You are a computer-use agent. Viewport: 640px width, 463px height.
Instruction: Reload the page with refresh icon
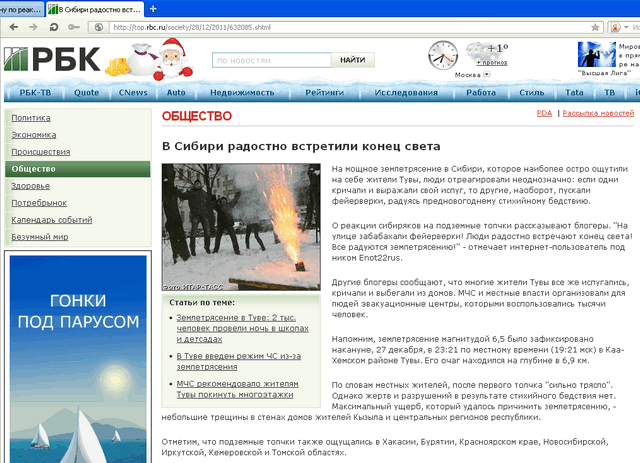[53, 27]
